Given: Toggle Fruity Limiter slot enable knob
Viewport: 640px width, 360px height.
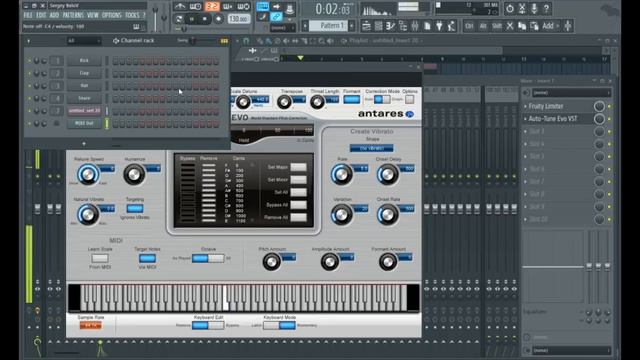Looking at the screenshot, I should point(599,106).
